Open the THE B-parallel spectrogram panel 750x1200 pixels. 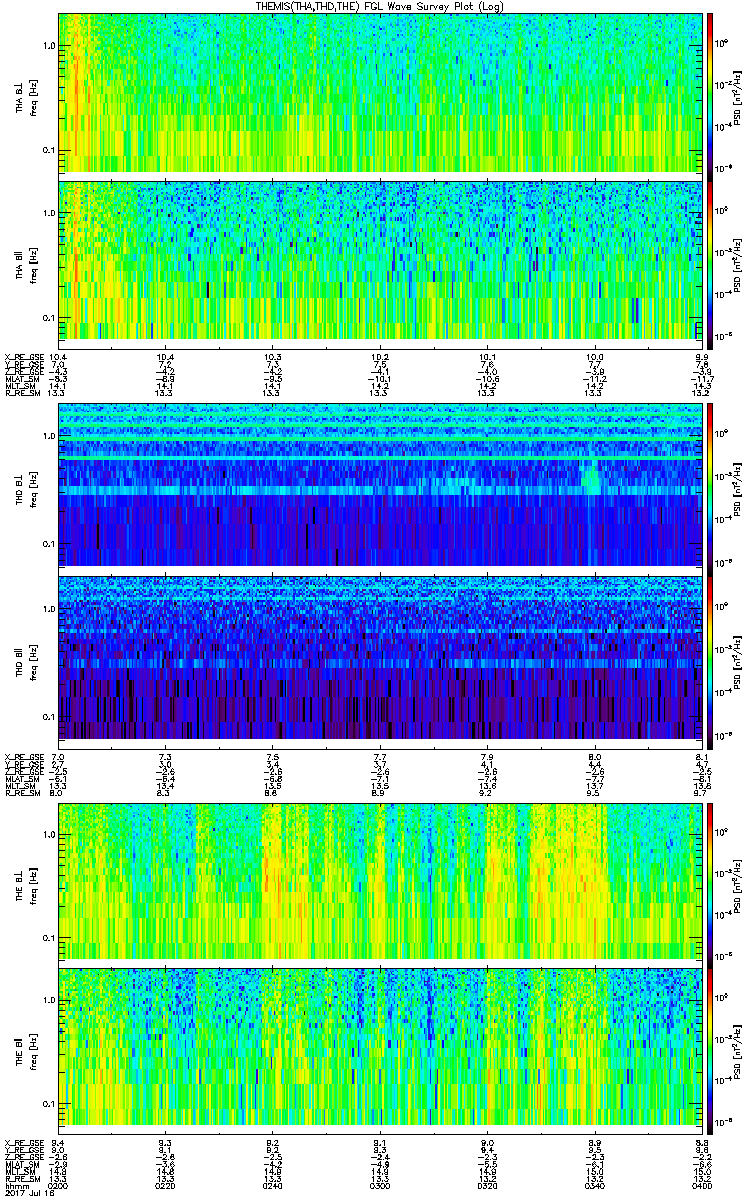[380, 1045]
